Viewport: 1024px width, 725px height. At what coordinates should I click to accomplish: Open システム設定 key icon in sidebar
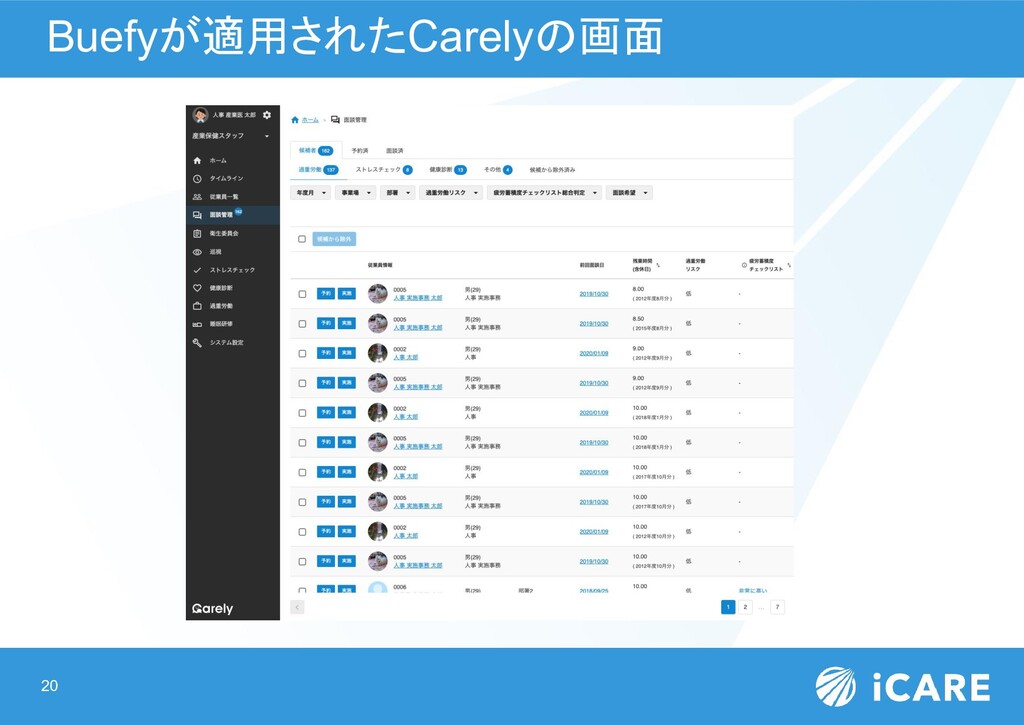[197, 342]
